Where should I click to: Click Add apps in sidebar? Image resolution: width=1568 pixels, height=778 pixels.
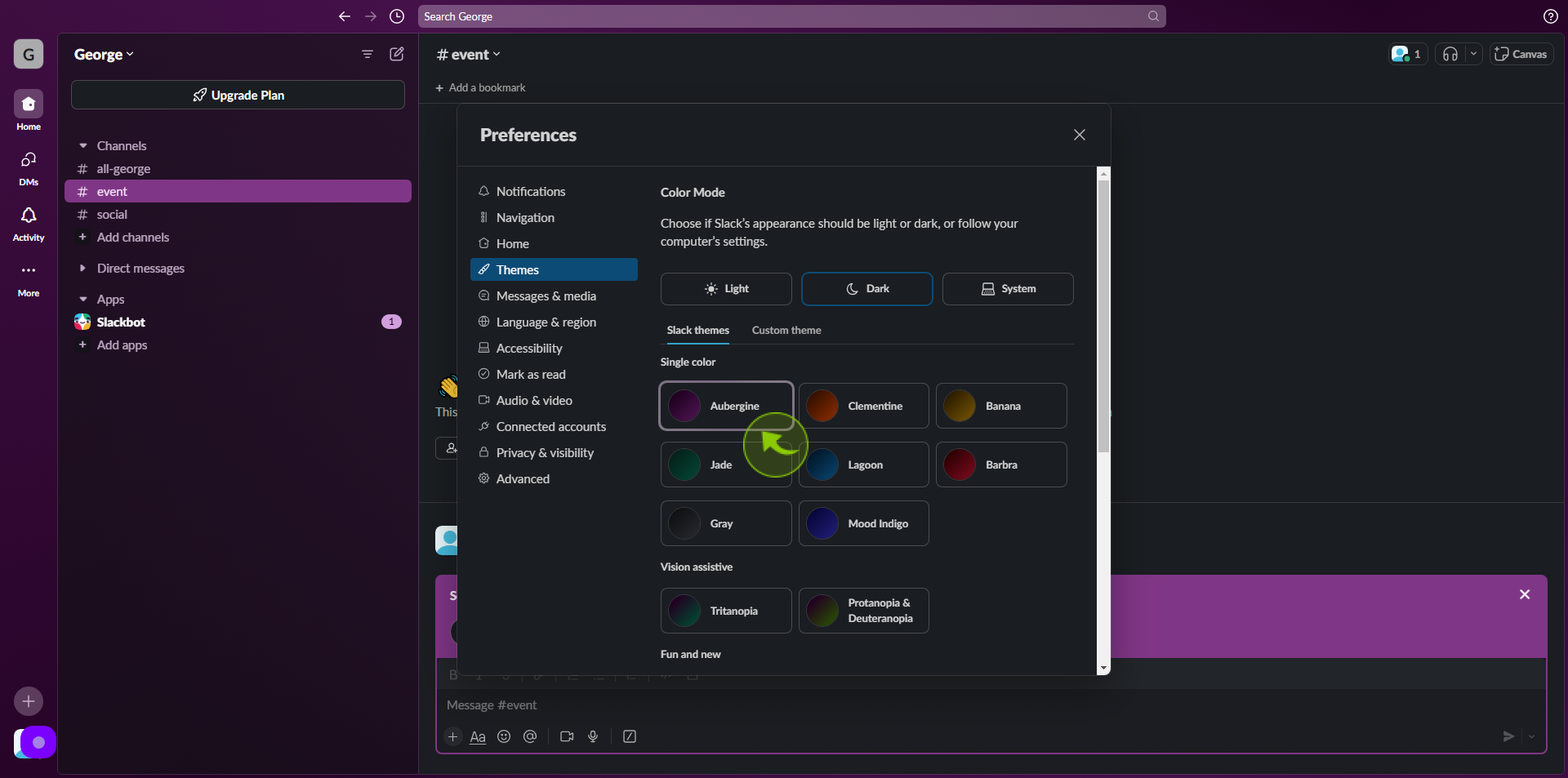pyautogui.click(x=122, y=345)
